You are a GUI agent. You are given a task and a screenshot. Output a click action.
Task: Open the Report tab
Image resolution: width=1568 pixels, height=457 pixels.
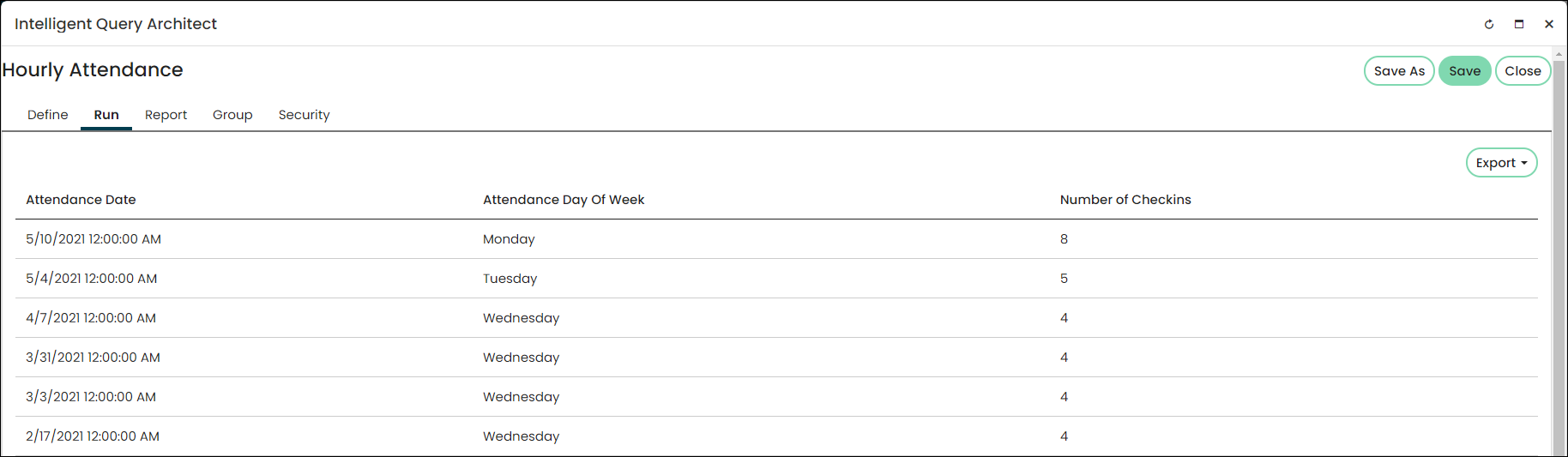(x=166, y=115)
